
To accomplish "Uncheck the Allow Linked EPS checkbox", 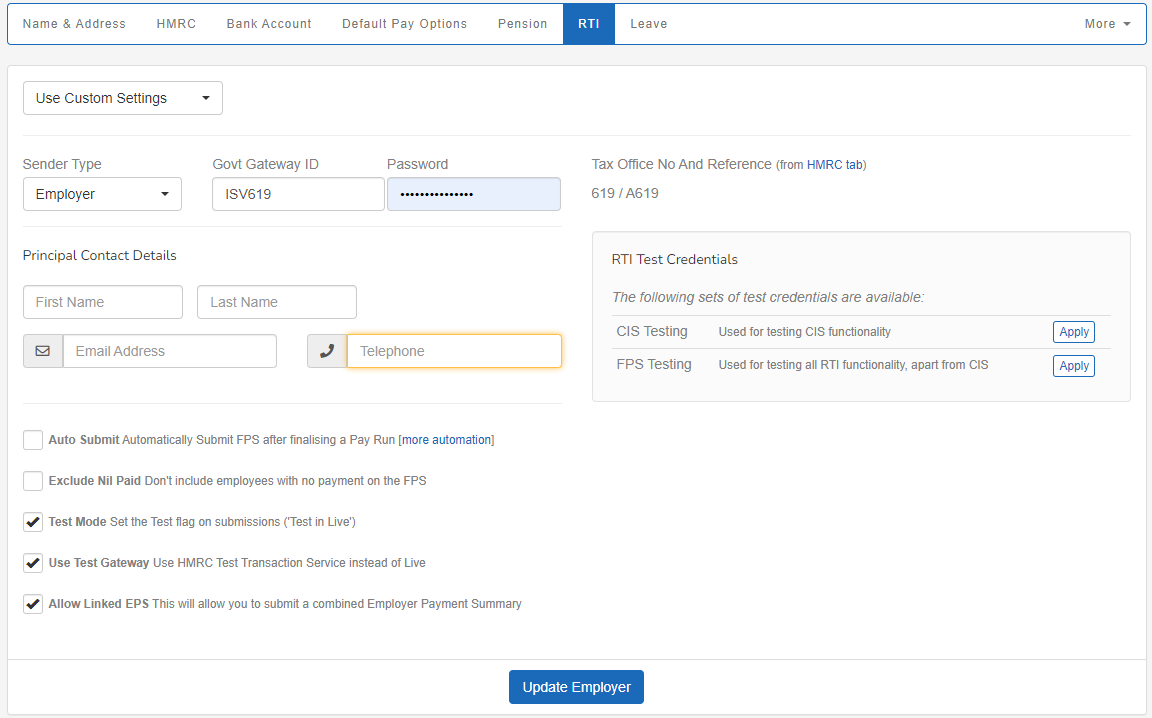I will pyautogui.click(x=33, y=604).
